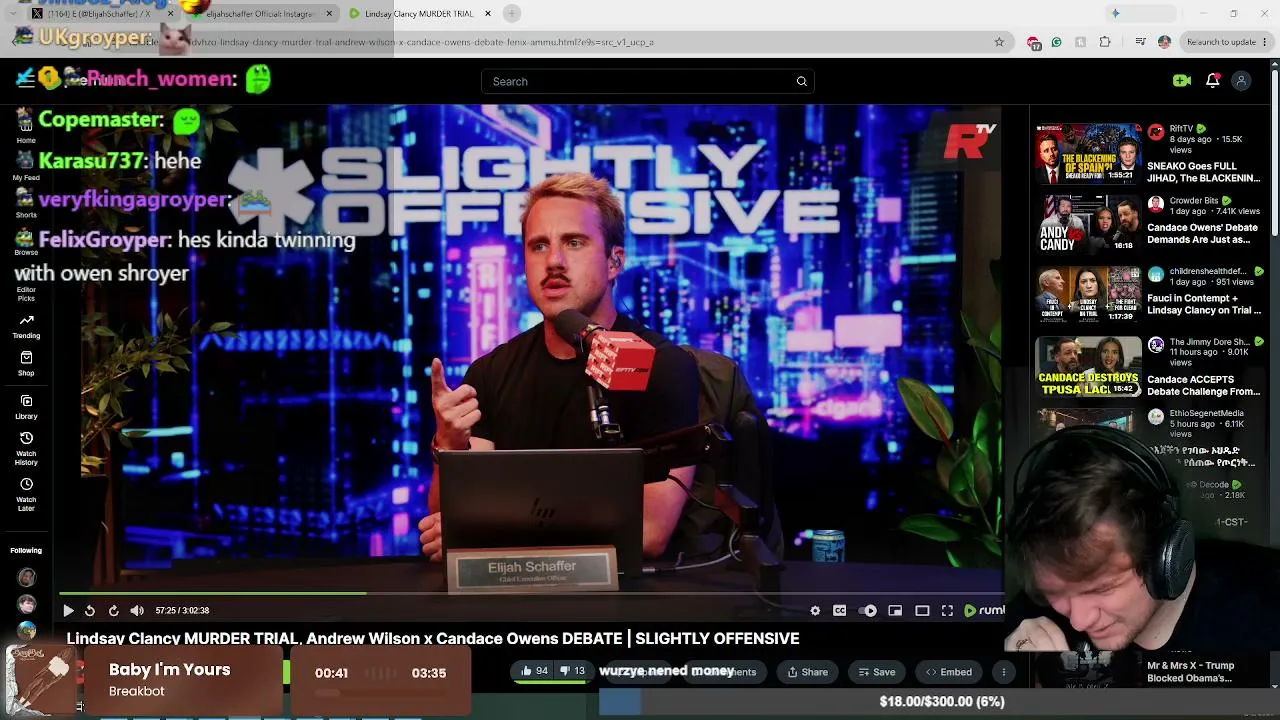Open more options menu beside Embed
Image resolution: width=1280 pixels, height=720 pixels.
1003,672
